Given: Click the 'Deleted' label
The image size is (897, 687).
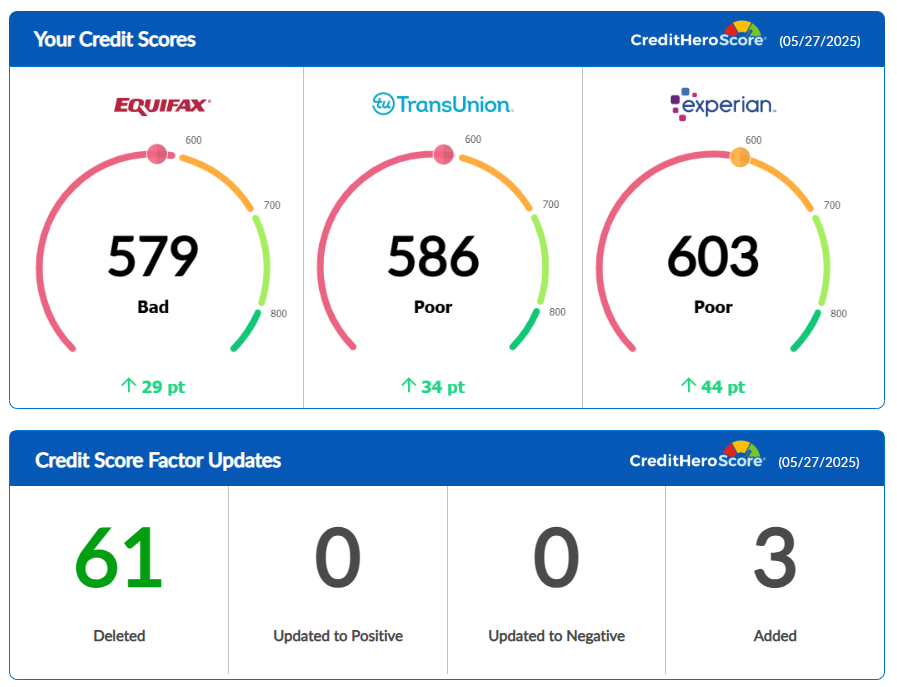Looking at the screenshot, I should pos(119,636).
